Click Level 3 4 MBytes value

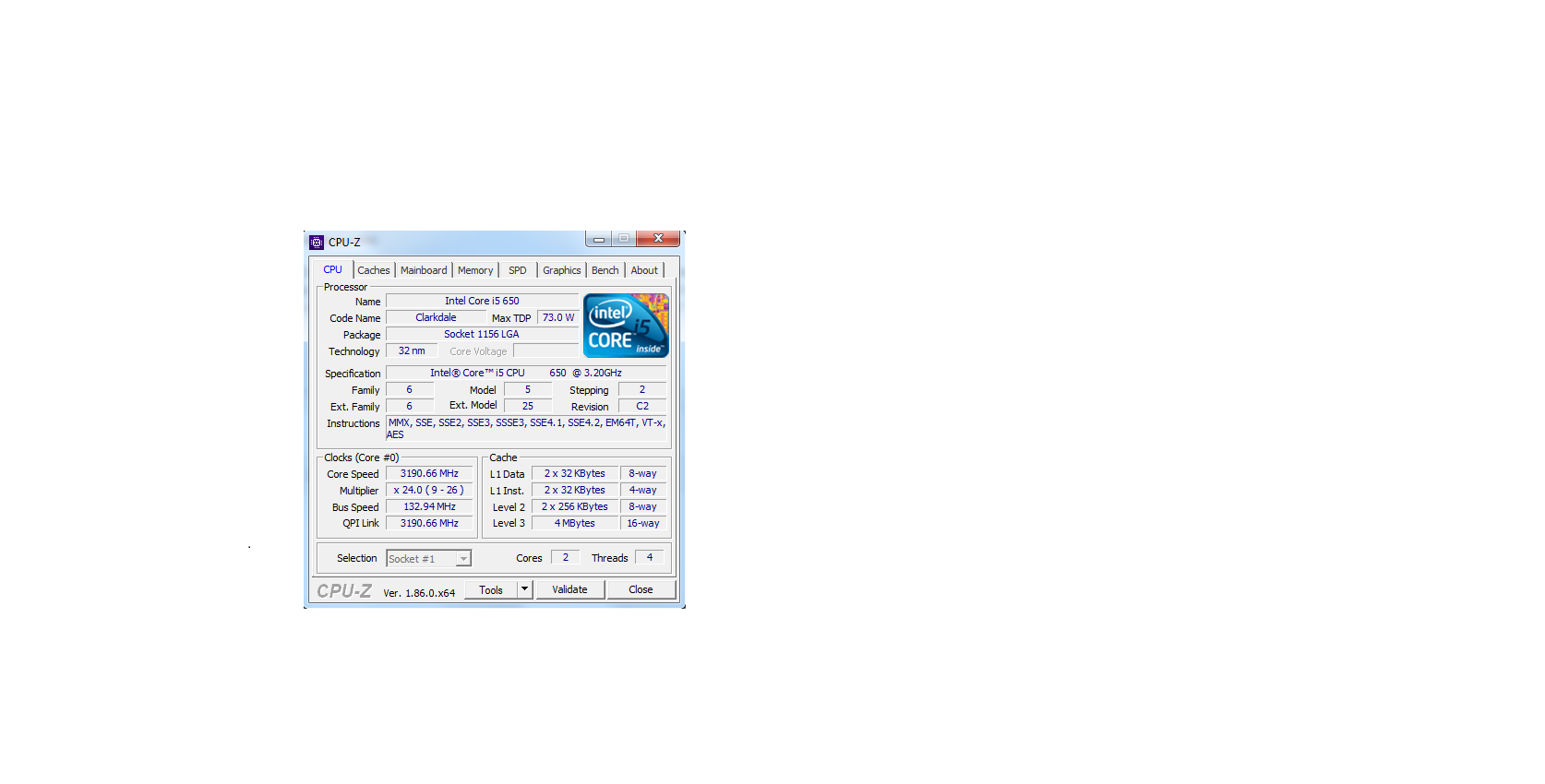(x=575, y=523)
